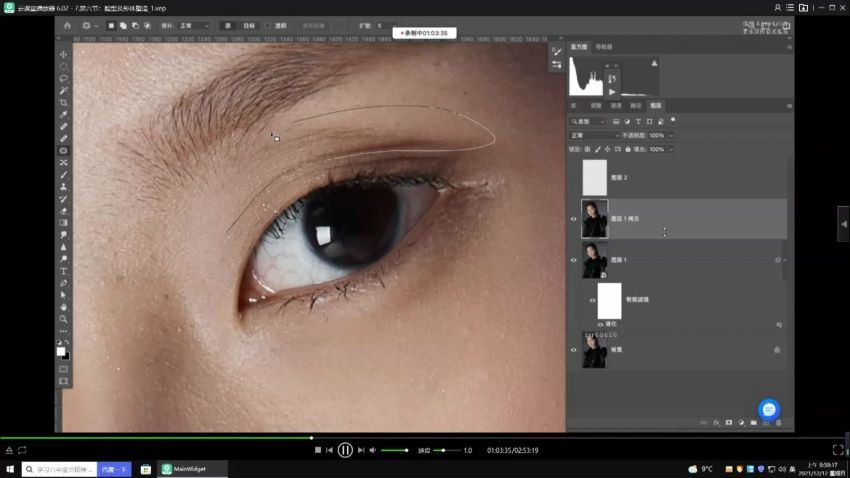Select the Crop tool

point(63,102)
